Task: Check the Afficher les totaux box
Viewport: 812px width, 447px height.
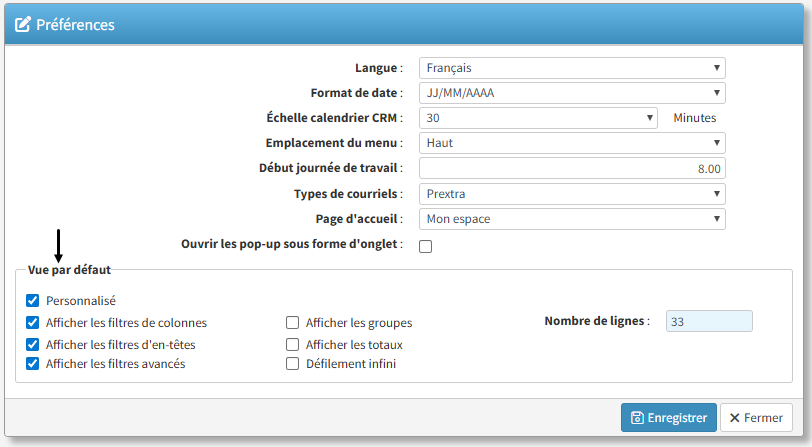Action: [293, 344]
